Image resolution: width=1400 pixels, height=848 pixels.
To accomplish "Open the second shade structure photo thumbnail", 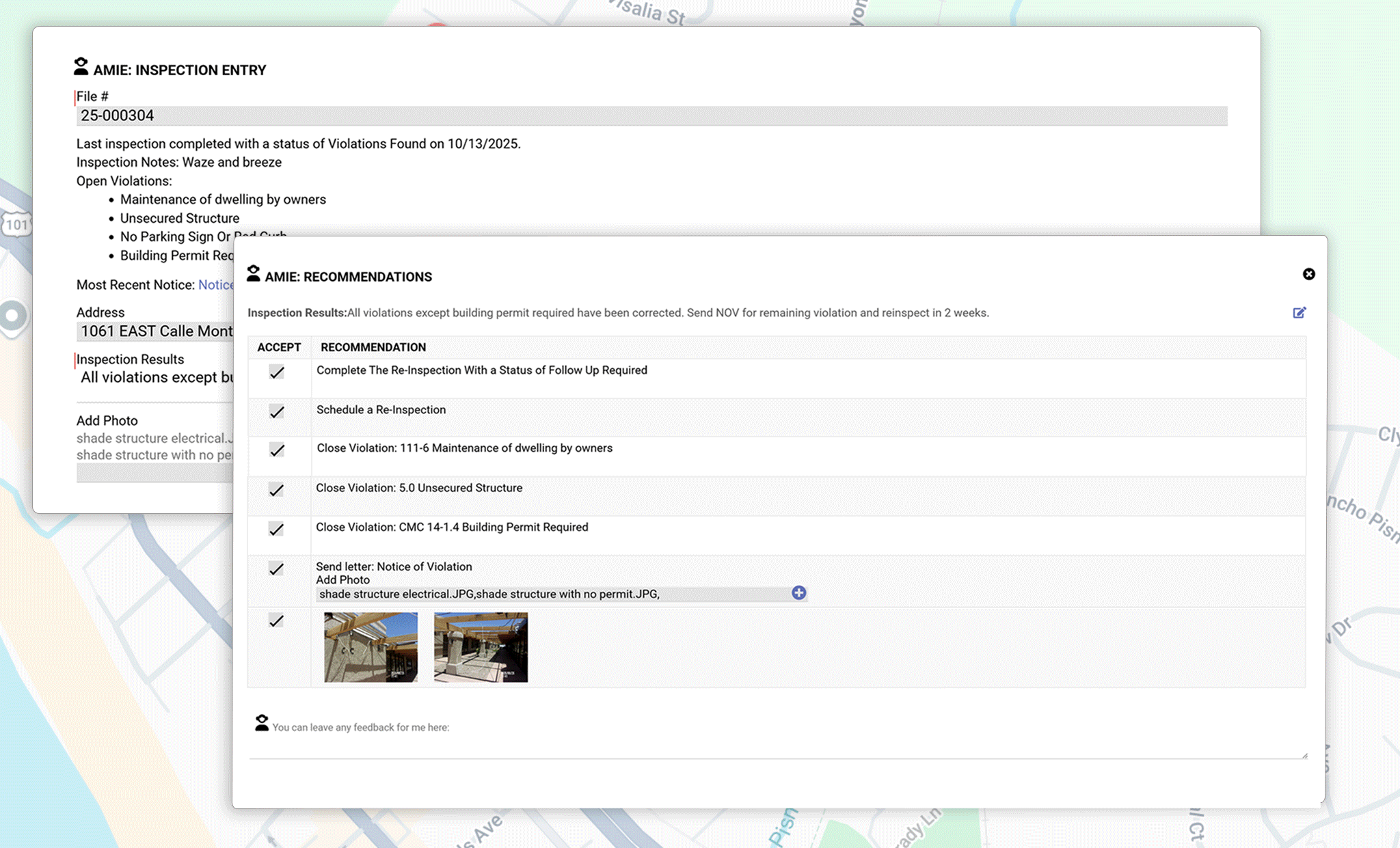I will [x=481, y=647].
